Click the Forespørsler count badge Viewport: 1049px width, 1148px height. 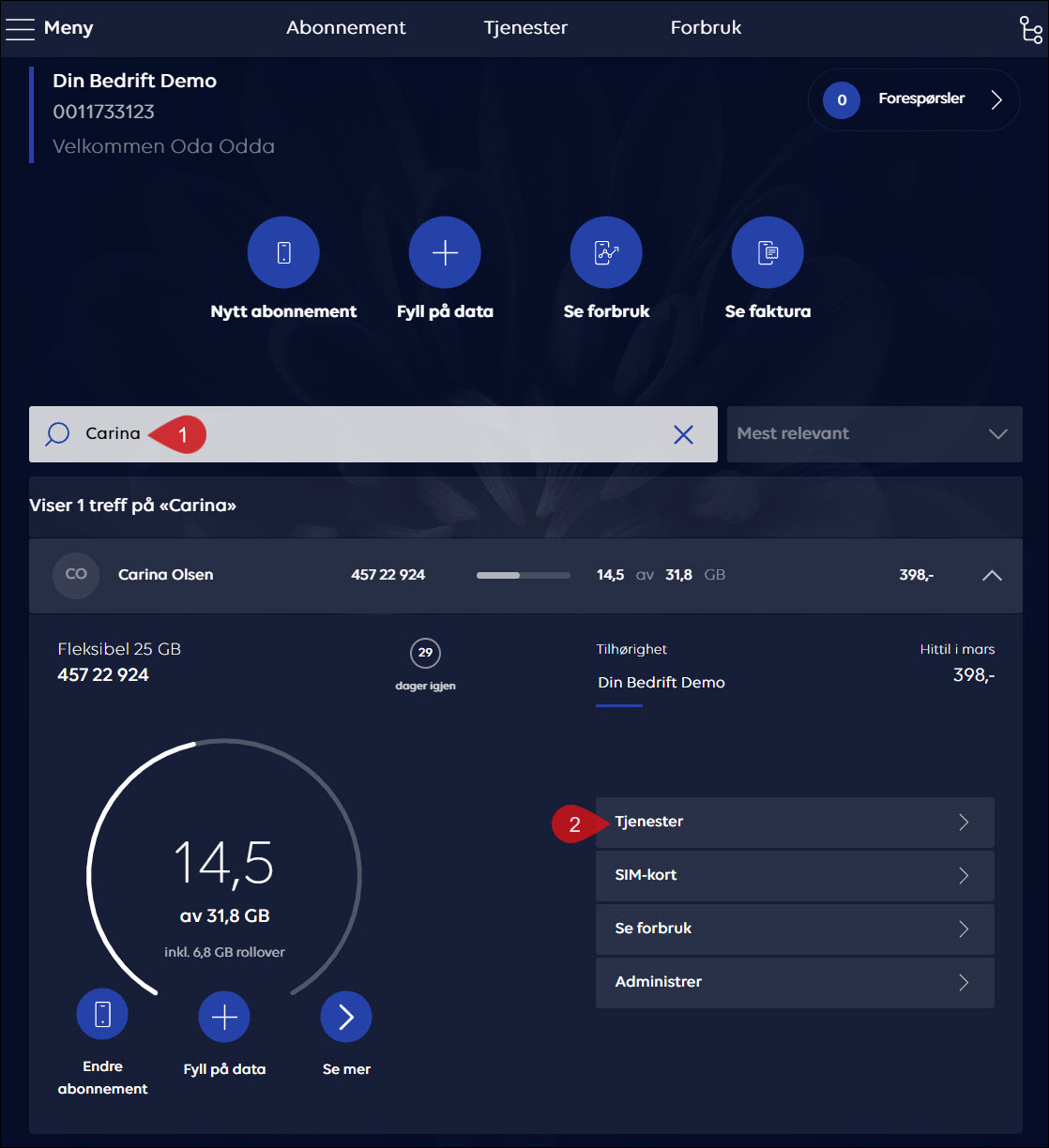(x=842, y=99)
